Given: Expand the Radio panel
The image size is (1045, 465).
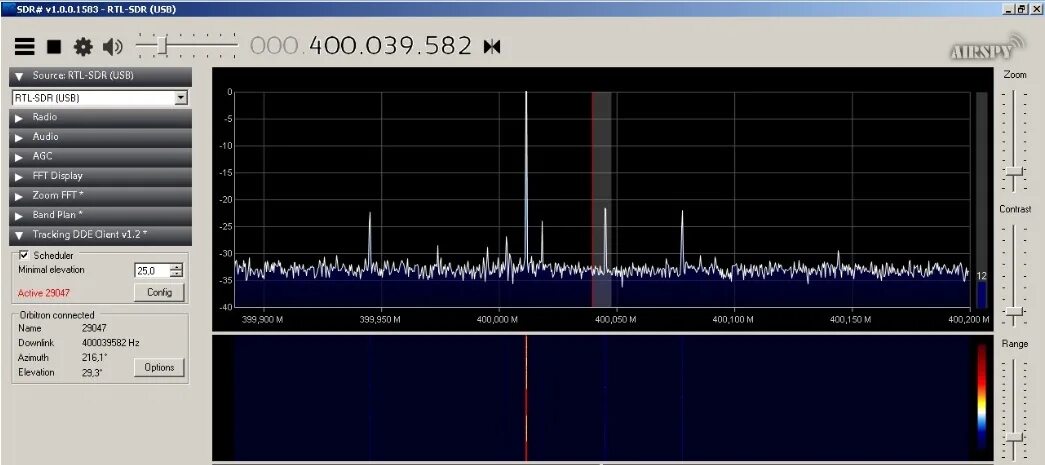Looking at the screenshot, I should [101, 117].
